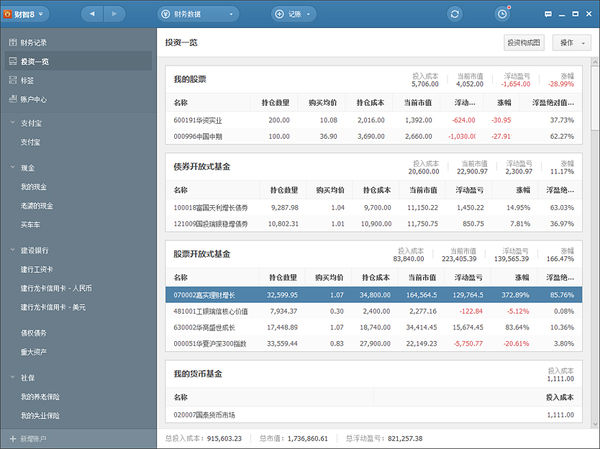Sort 我的股票 by 购买均价 column header

(323, 103)
